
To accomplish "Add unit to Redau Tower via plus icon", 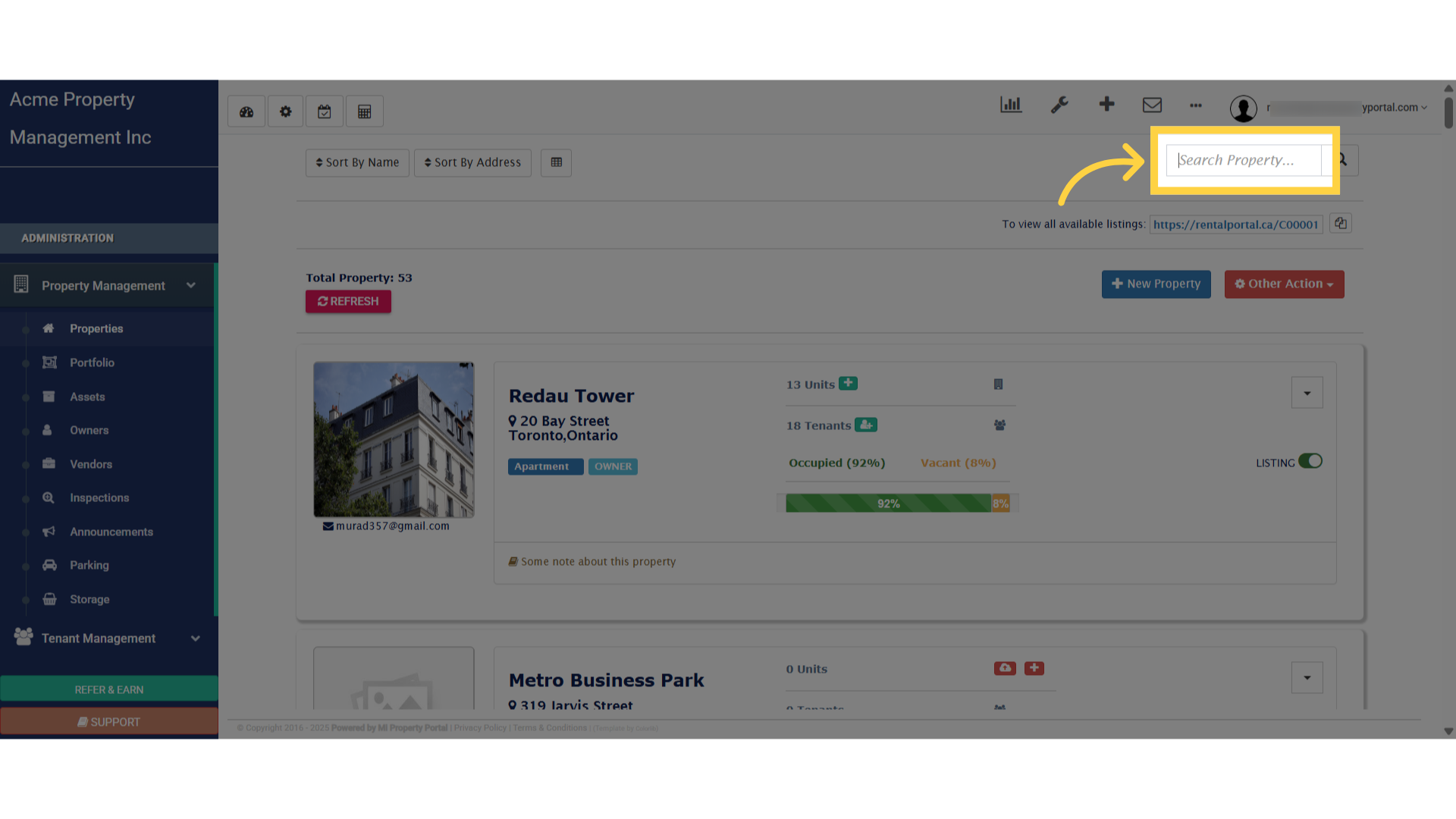I will [x=849, y=384].
